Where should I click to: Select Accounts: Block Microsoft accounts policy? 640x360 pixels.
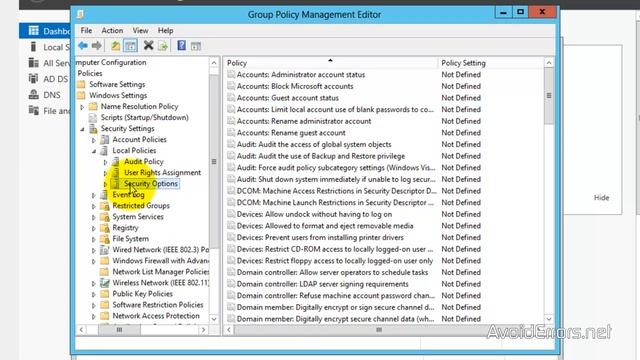295,86
